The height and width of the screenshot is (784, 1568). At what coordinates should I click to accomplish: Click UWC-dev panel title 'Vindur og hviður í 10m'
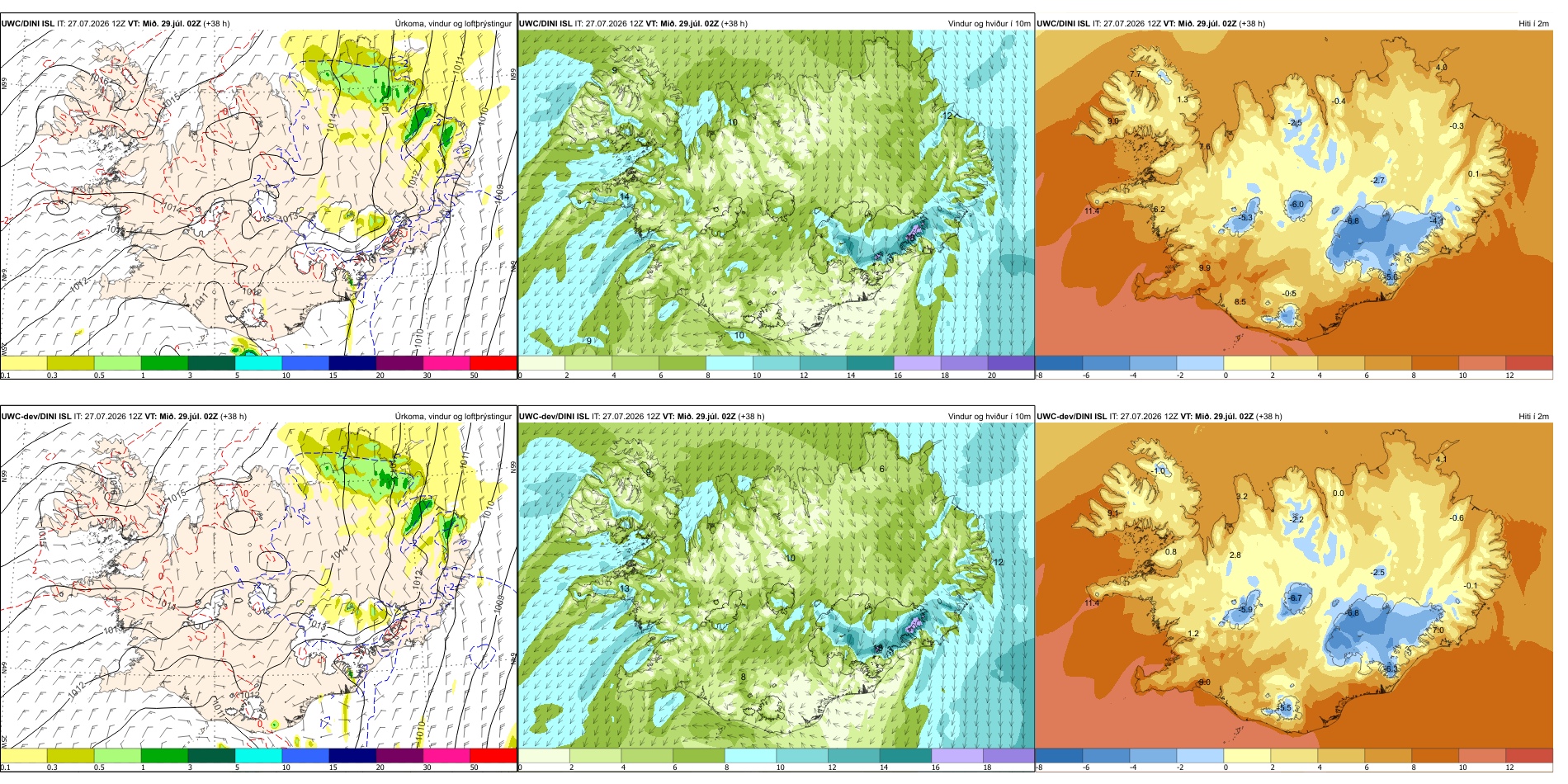click(x=989, y=417)
